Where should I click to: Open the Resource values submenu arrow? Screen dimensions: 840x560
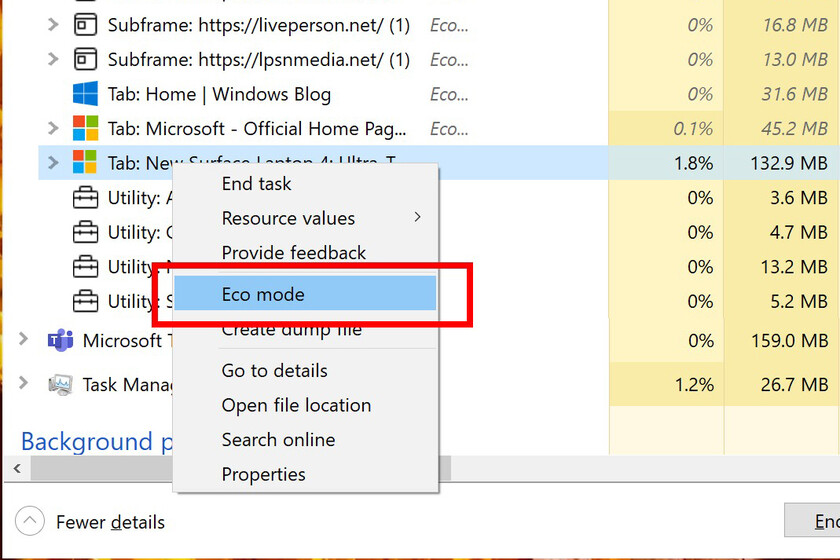coord(417,217)
